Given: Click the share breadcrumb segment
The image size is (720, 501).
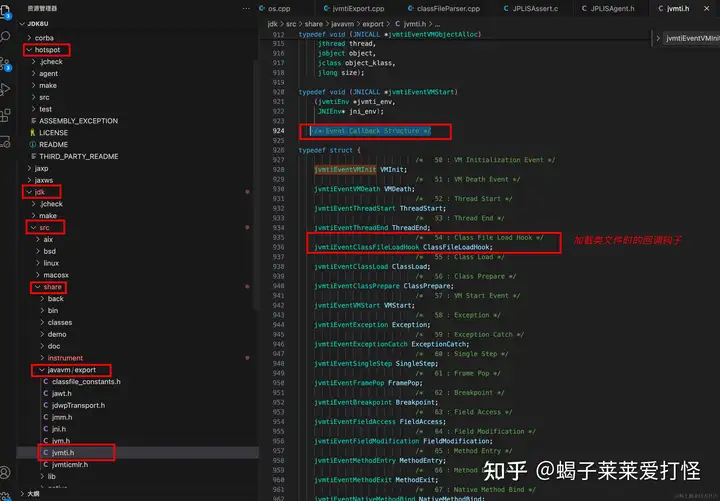Looking at the screenshot, I should (314, 24).
